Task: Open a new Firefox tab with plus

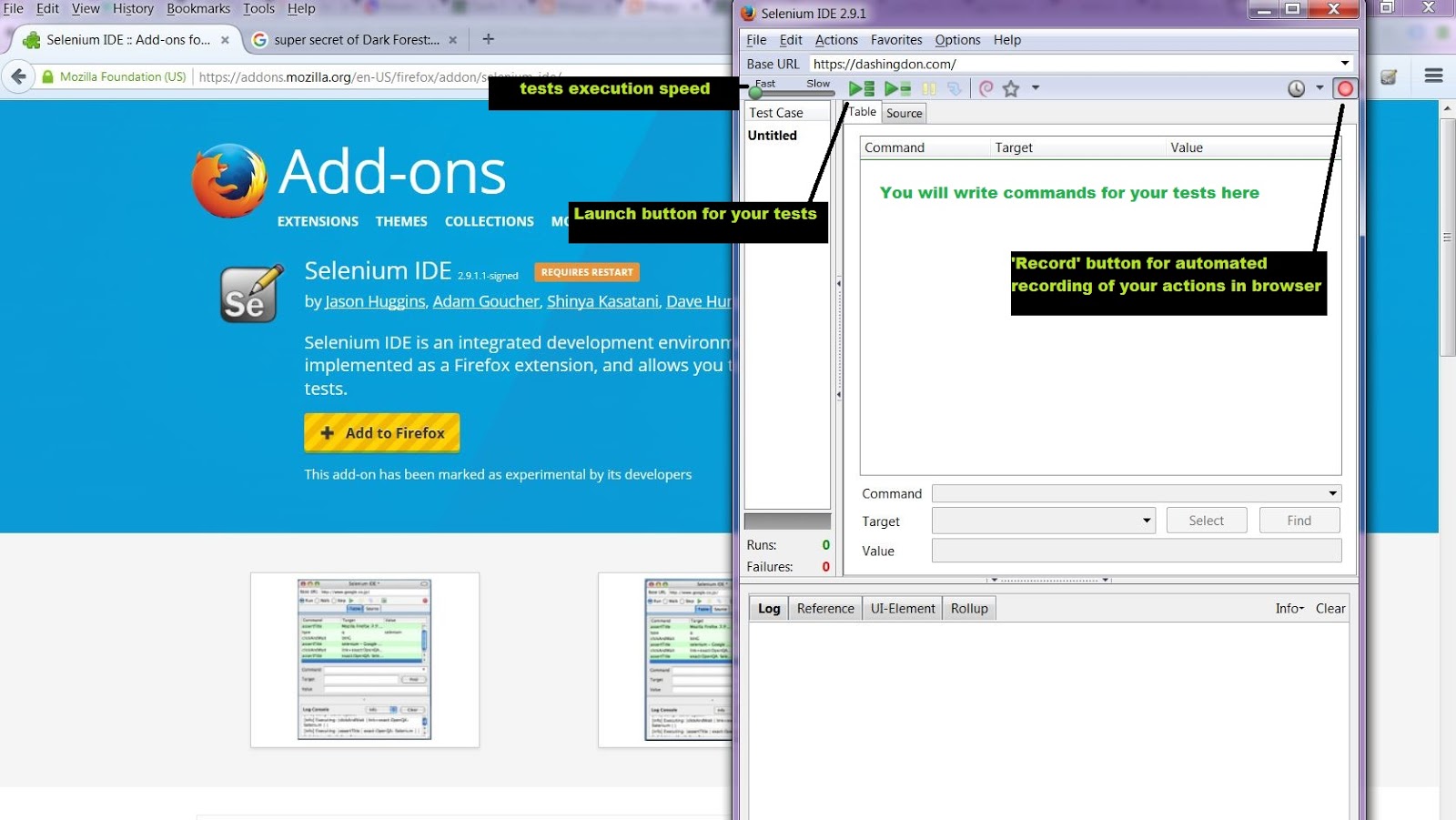Action: (489, 39)
